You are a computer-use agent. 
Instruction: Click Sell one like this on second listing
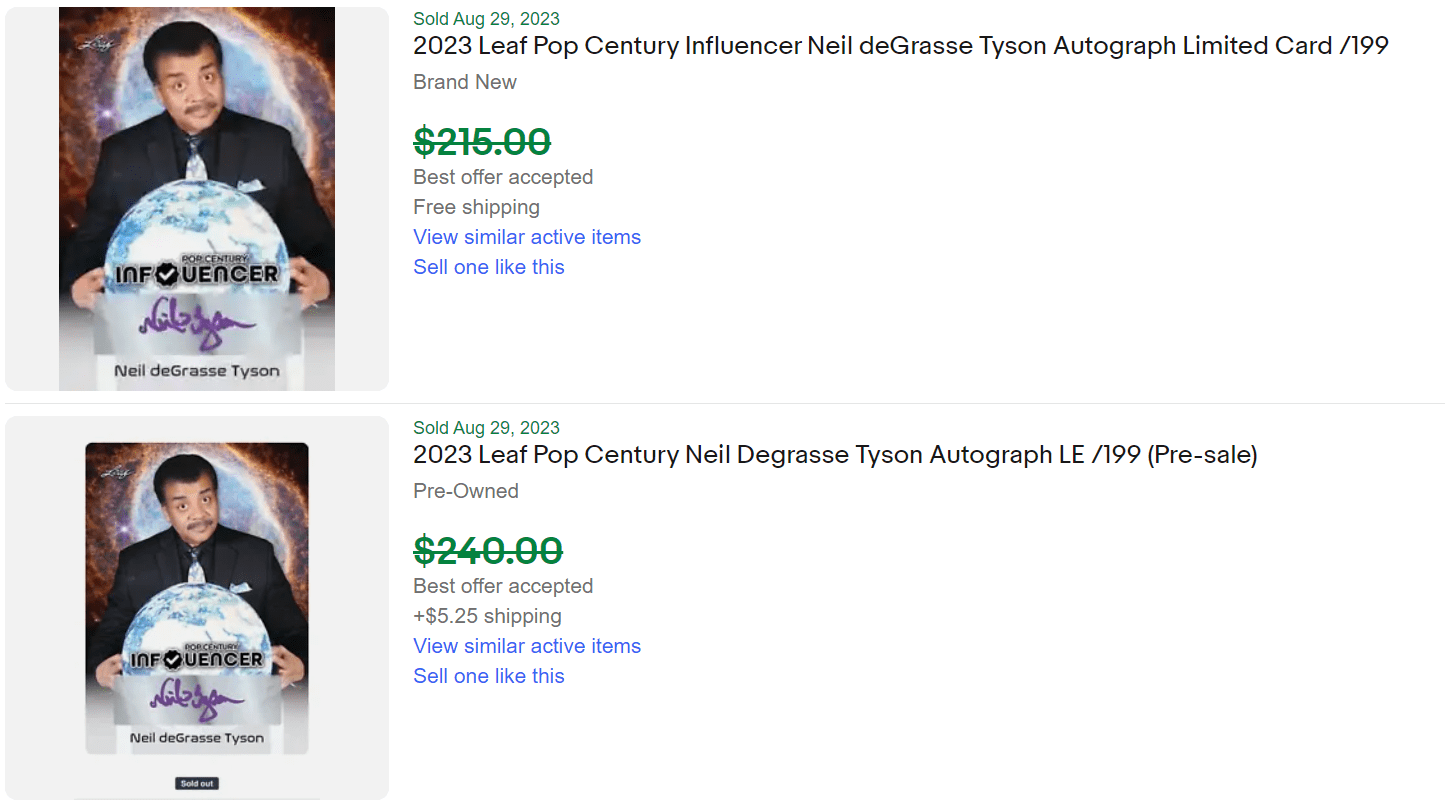489,676
